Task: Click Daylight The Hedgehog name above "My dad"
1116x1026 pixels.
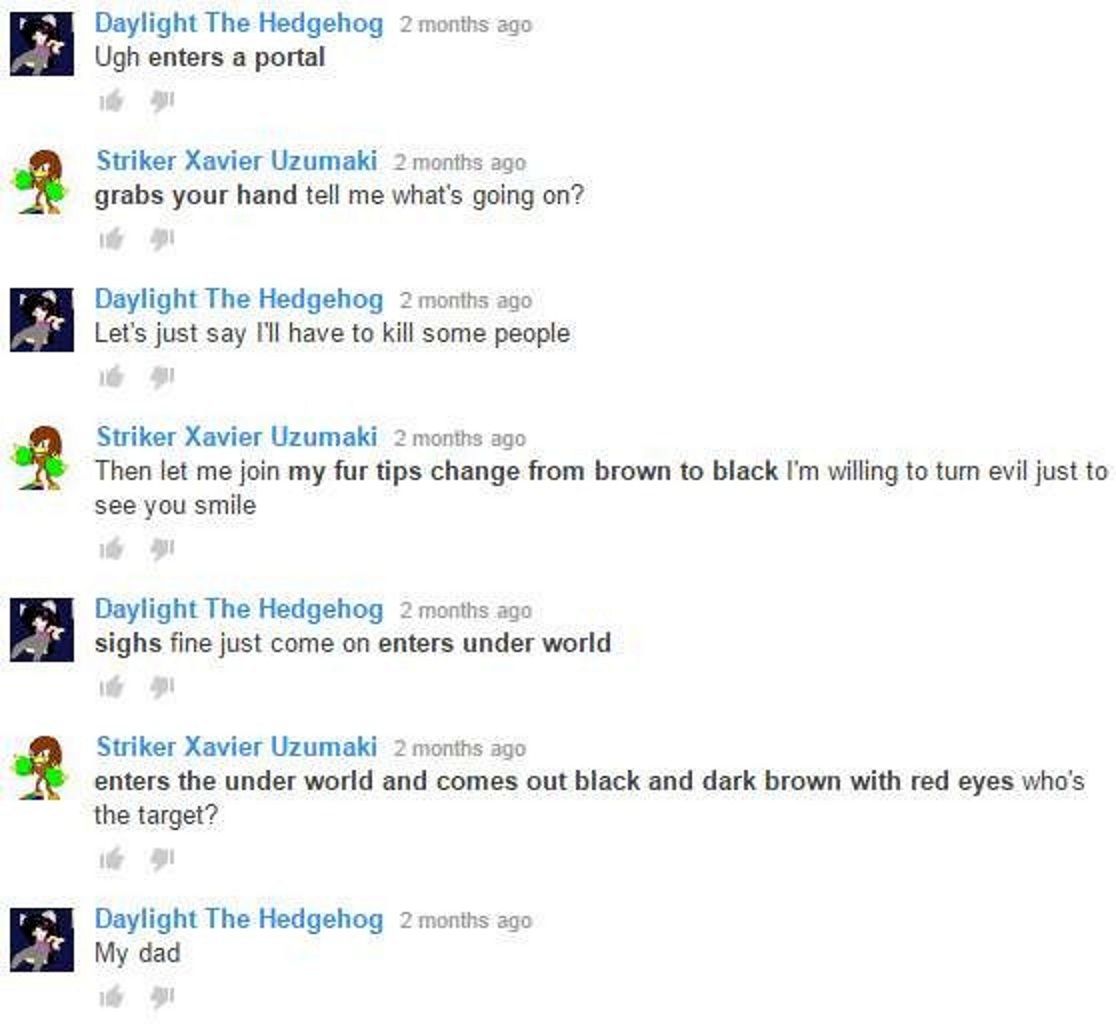Action: pos(238,919)
